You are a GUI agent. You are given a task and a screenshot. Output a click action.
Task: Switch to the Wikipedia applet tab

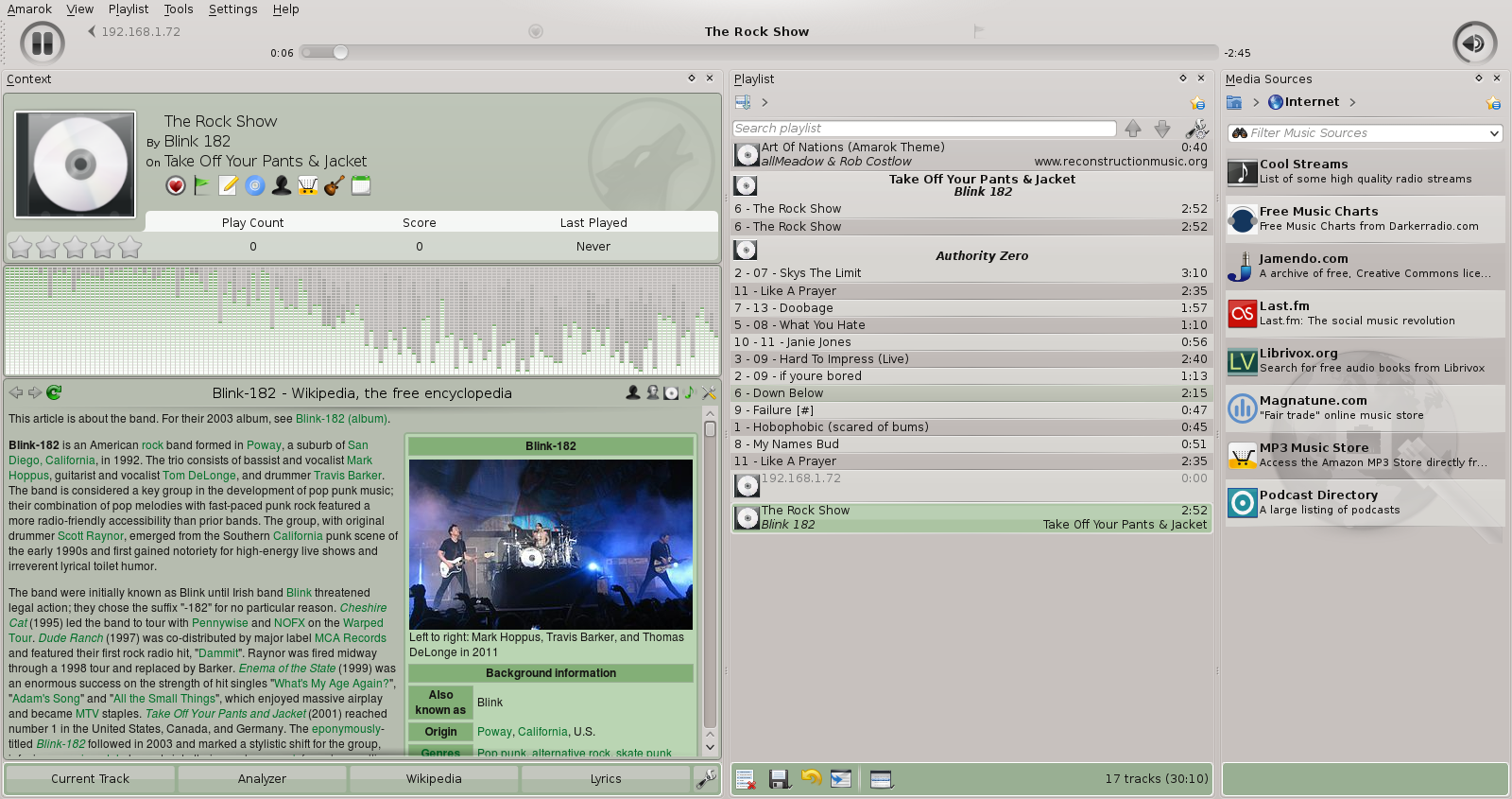[x=434, y=779]
